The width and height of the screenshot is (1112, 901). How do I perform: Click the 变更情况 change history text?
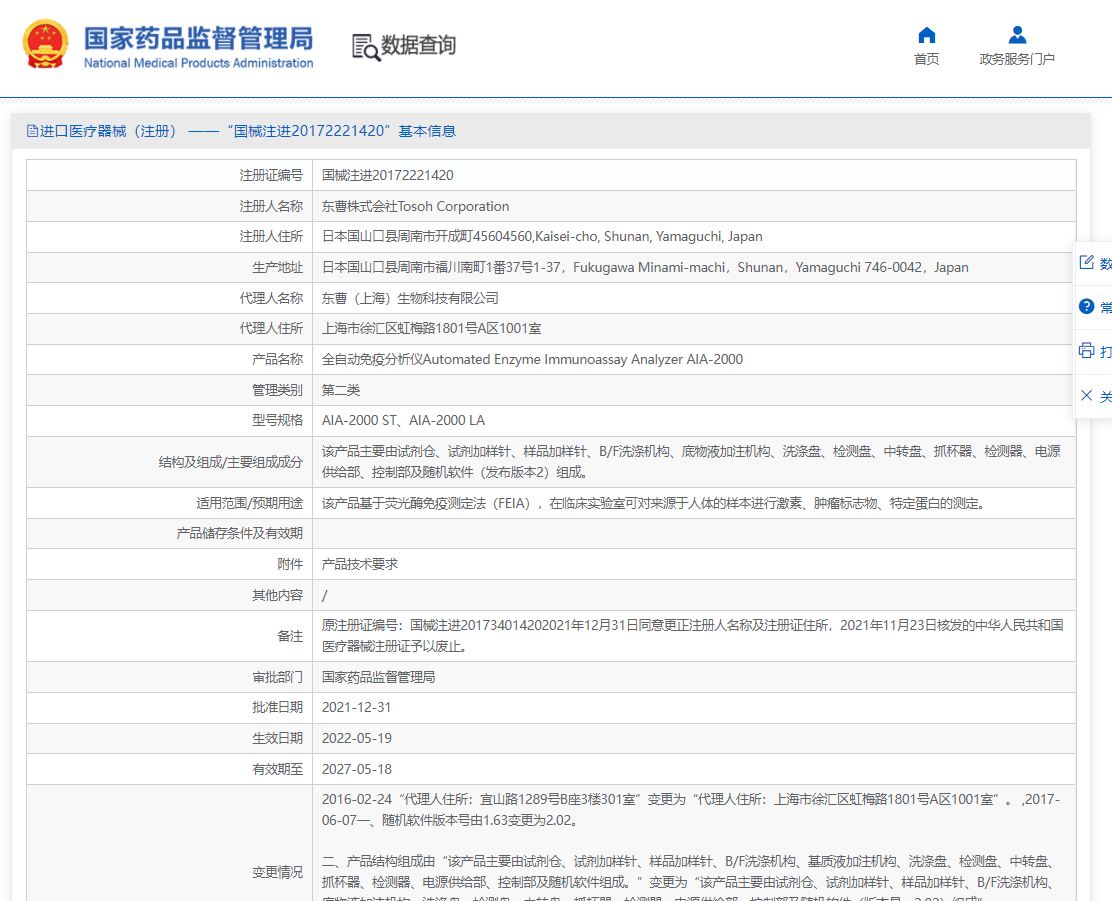tap(691, 848)
